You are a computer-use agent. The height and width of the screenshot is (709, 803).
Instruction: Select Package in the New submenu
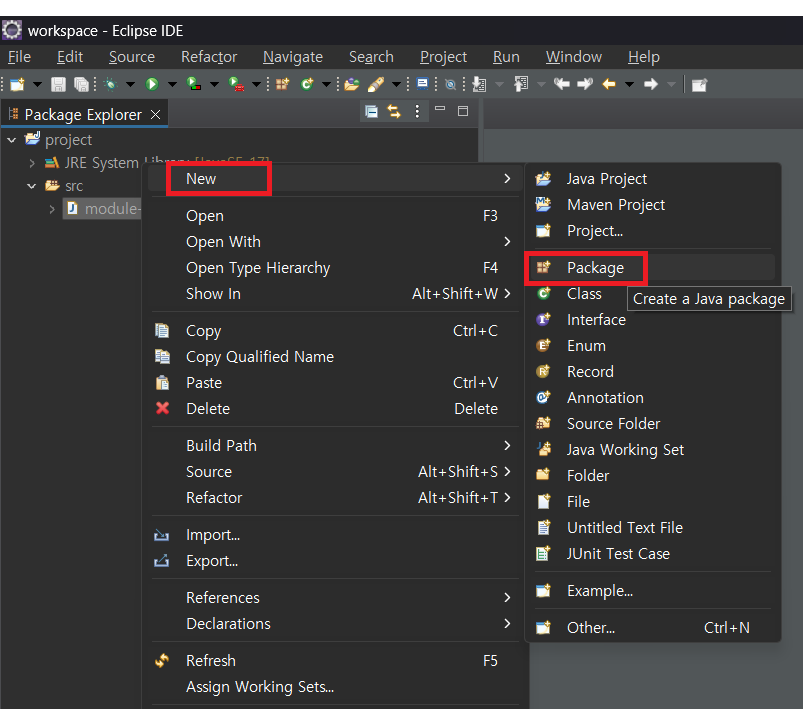pyautogui.click(x=652, y=268)
